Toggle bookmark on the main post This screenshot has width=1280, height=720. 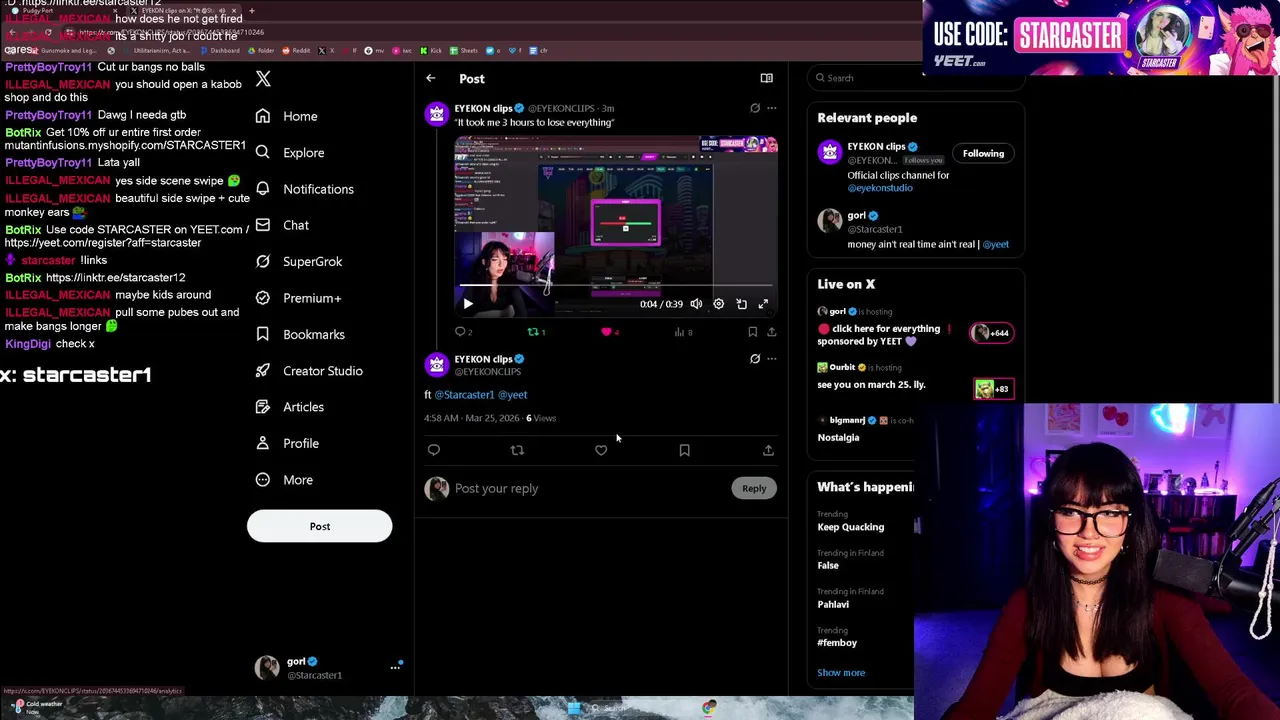pyautogui.click(x=684, y=450)
